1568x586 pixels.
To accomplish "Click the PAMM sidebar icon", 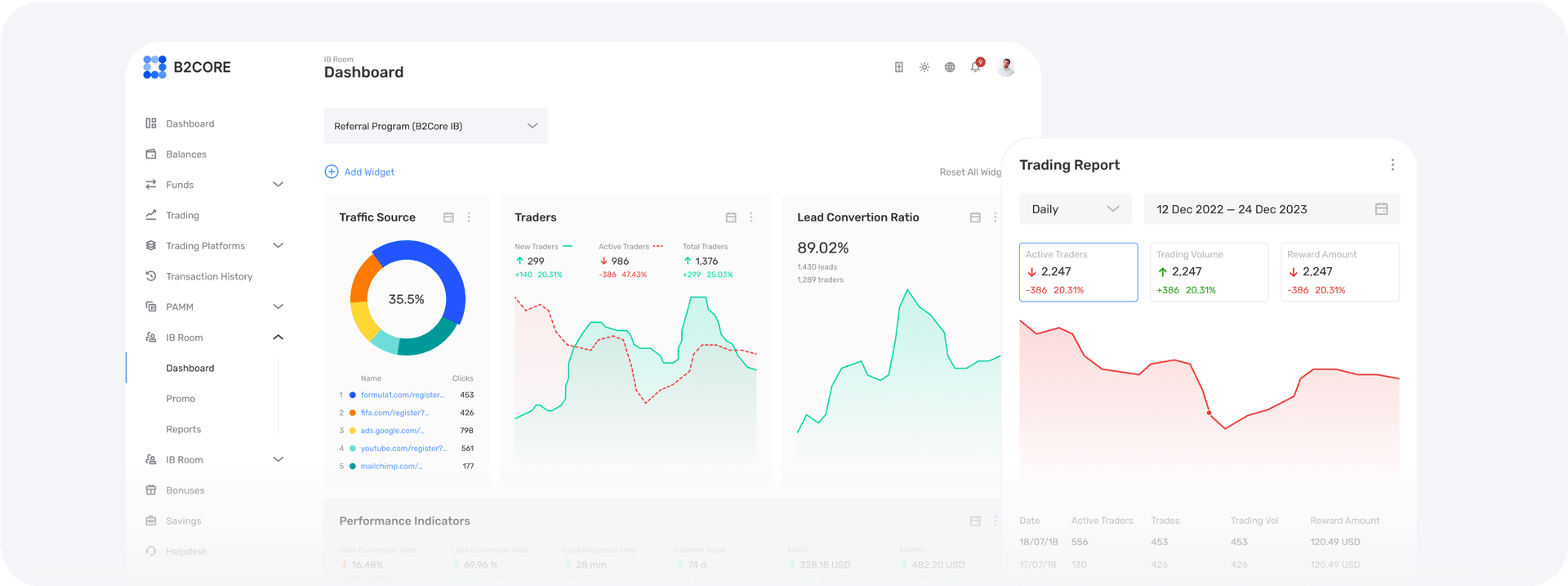I will tap(151, 306).
